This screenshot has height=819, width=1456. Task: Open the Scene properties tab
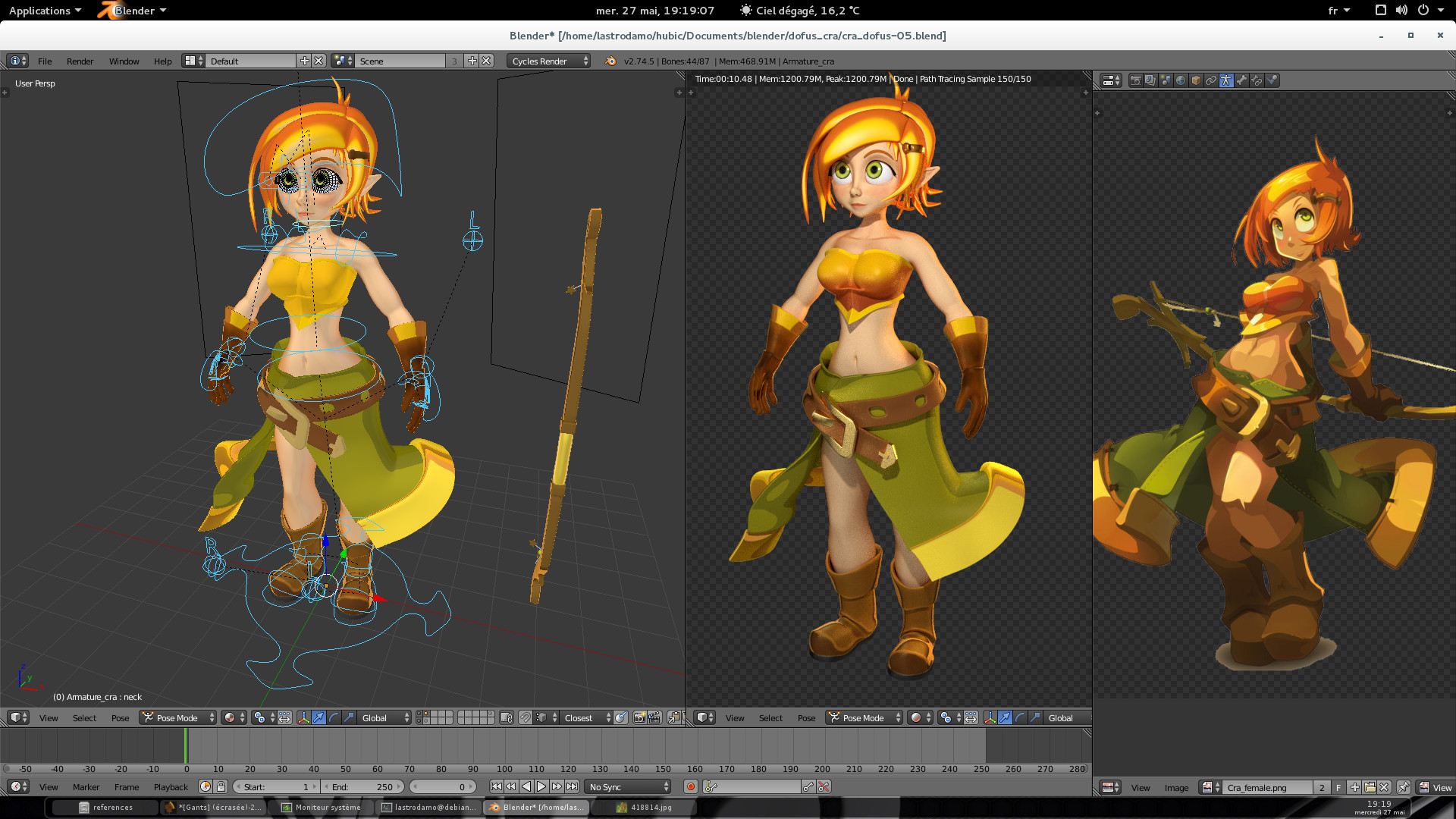point(1166,80)
